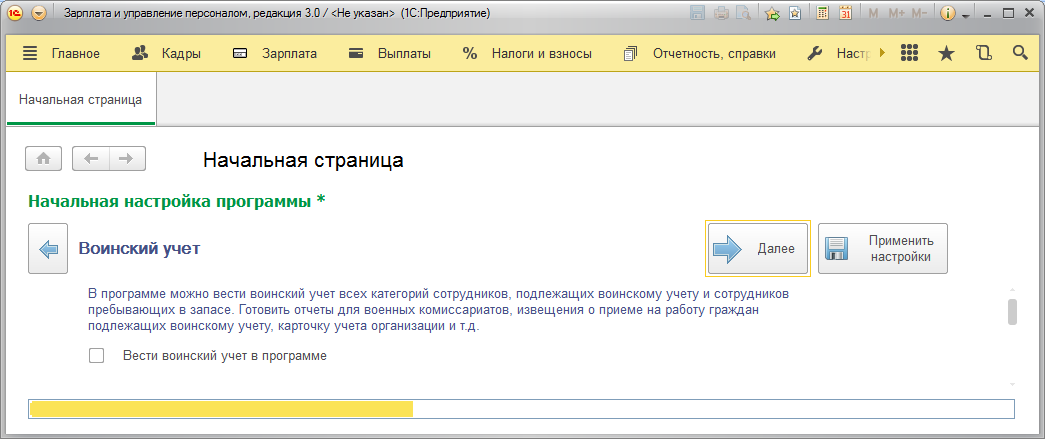Click the Home button below the tabs

click(45, 158)
